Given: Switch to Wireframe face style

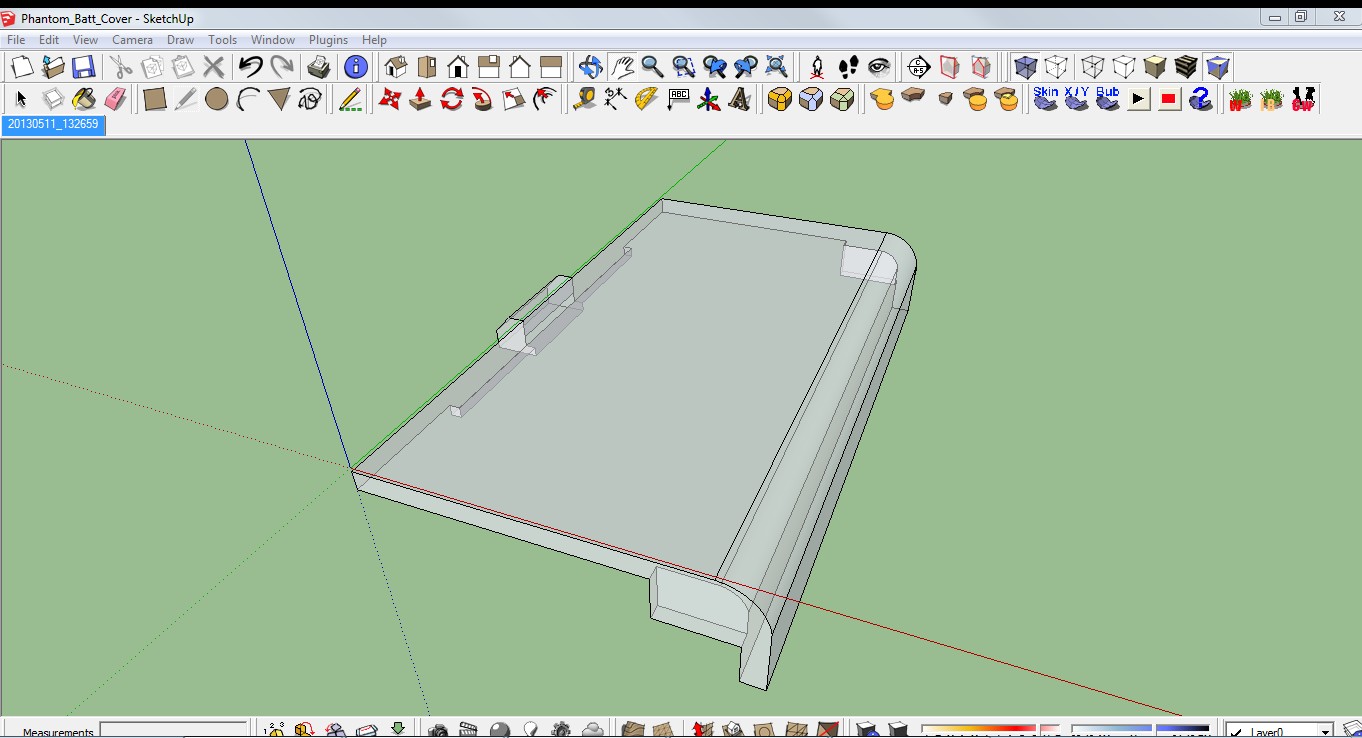Looking at the screenshot, I should coord(1093,67).
